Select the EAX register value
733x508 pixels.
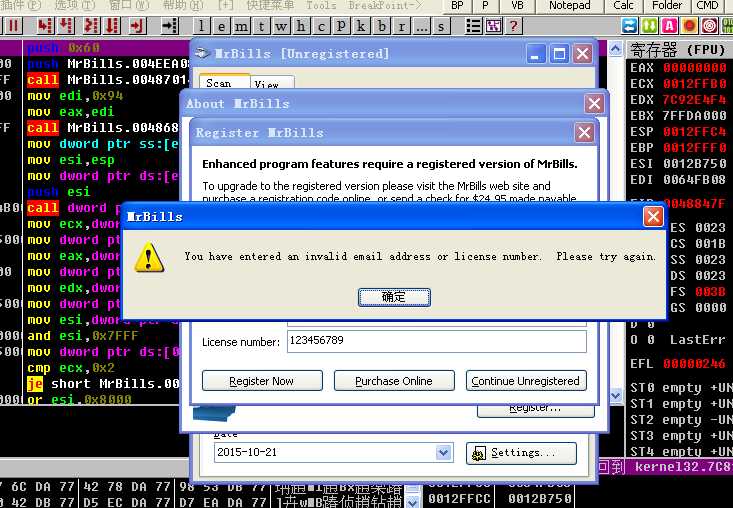pos(695,68)
